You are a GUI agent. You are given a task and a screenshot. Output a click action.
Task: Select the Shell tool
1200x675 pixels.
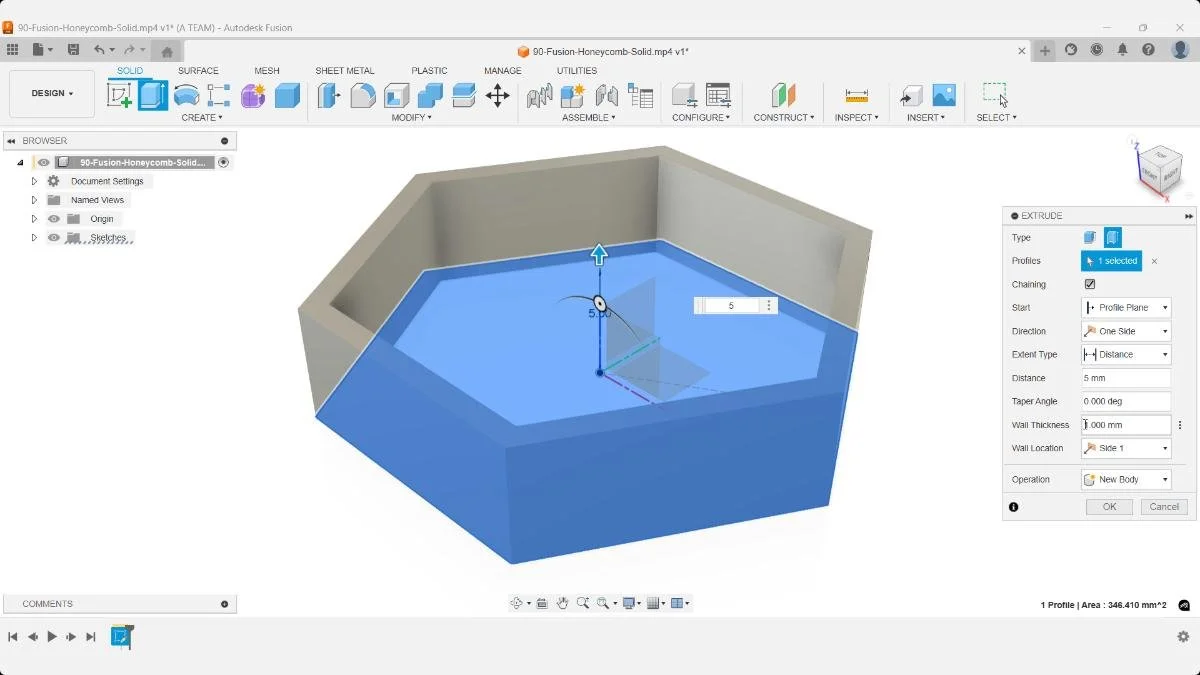[x=397, y=95]
